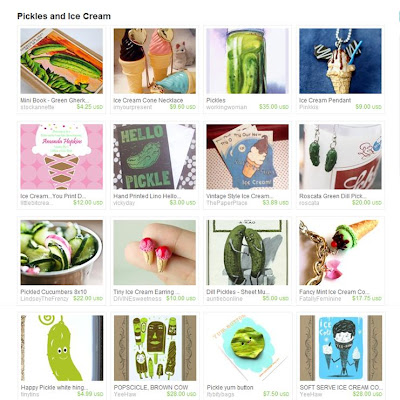400x400 pixels.
Task: Click the Hello Pickle lino print image
Action: [155, 157]
